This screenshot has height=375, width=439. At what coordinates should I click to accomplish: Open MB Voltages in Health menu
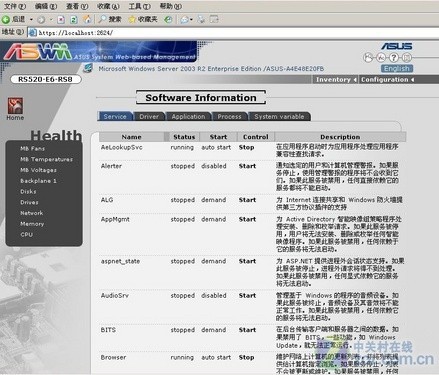point(38,170)
